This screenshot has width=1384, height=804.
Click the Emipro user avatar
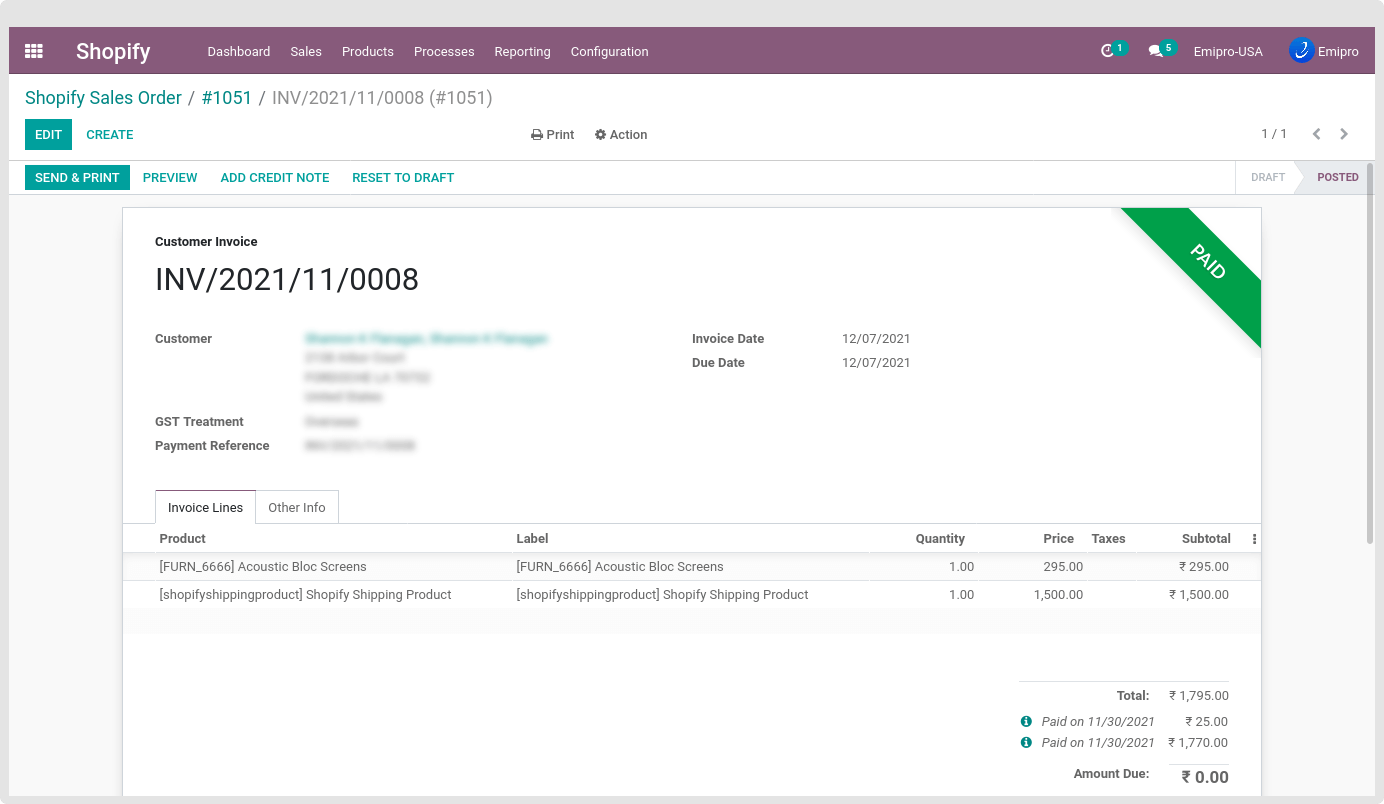pyautogui.click(x=1301, y=51)
